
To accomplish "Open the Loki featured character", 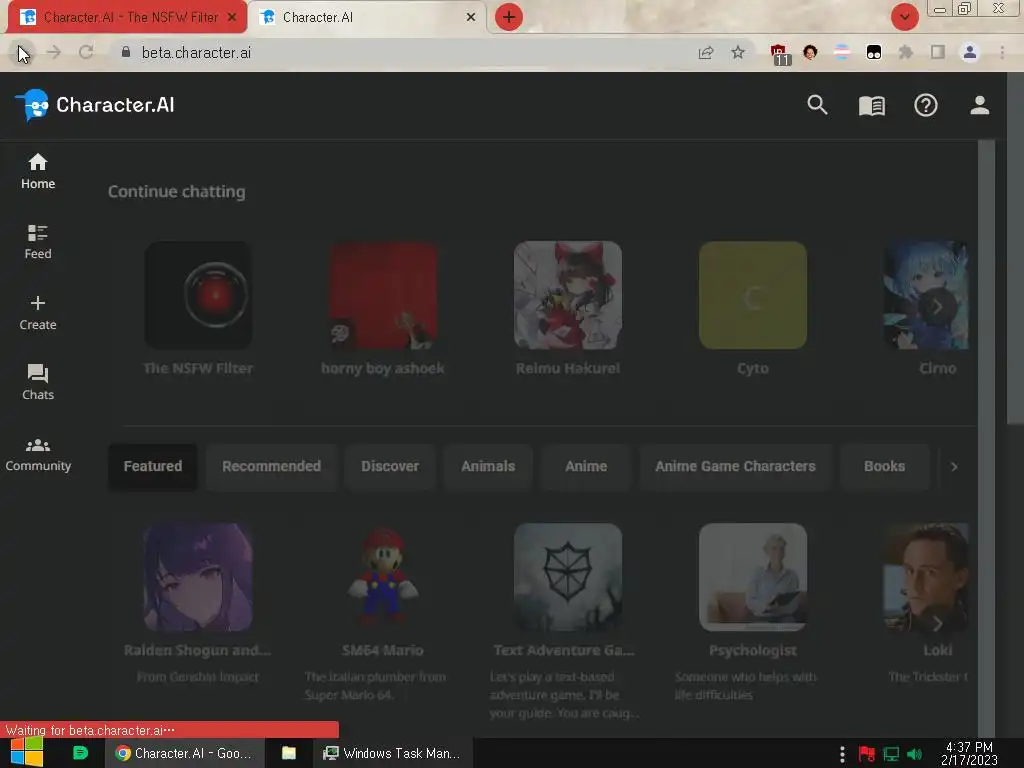I will pos(926,602).
